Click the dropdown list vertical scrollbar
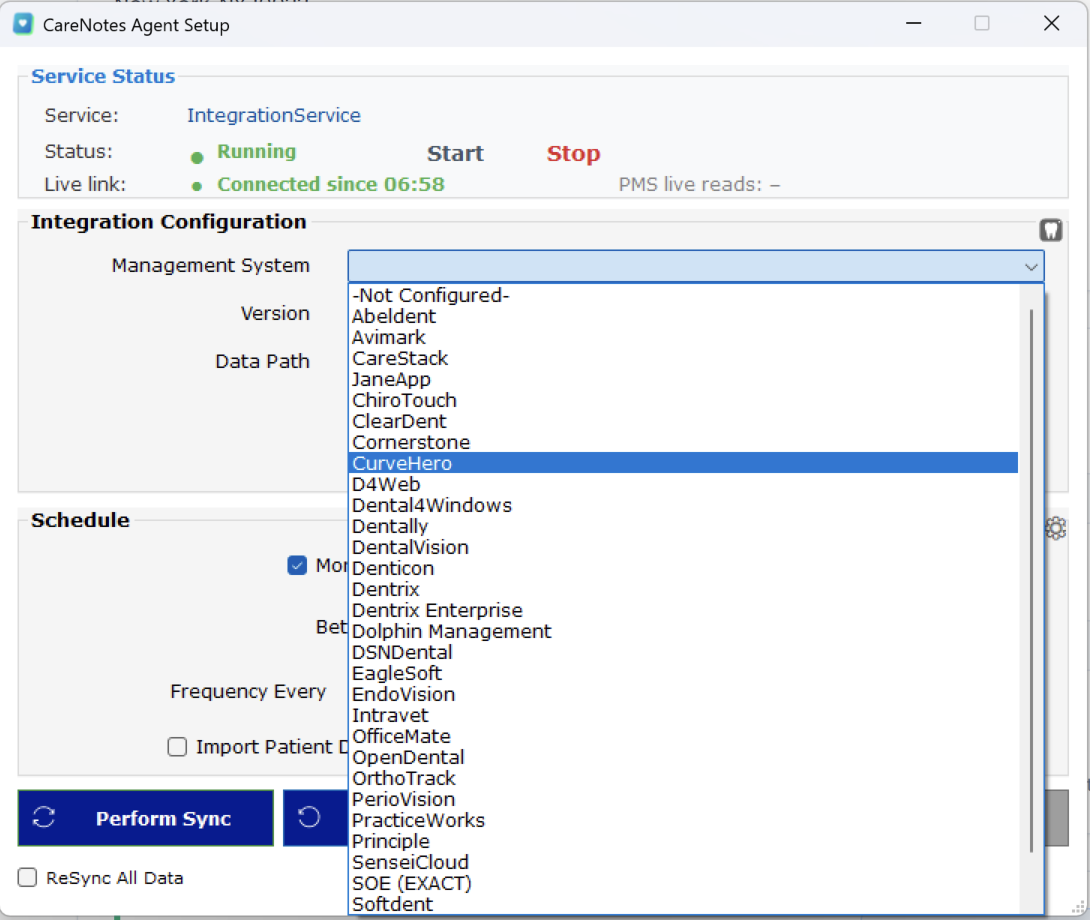The image size is (1090, 920). (1031, 581)
